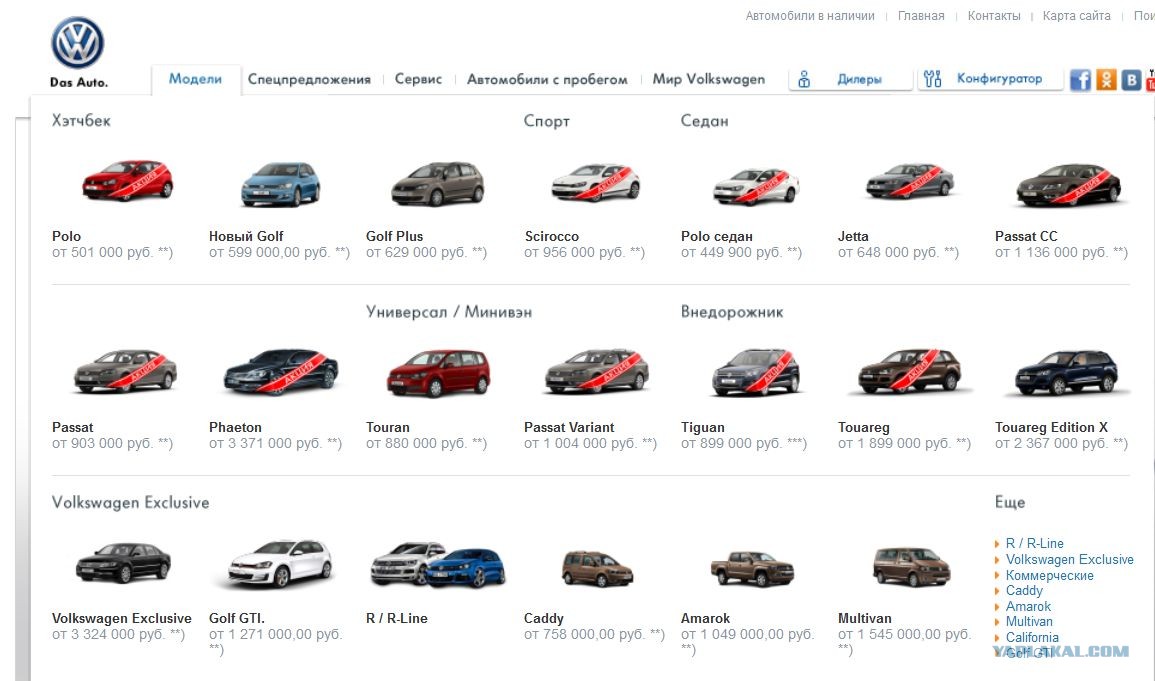1155x681 pixels.
Task: Open Коммерческие in Еще list
Action: click(x=1049, y=576)
